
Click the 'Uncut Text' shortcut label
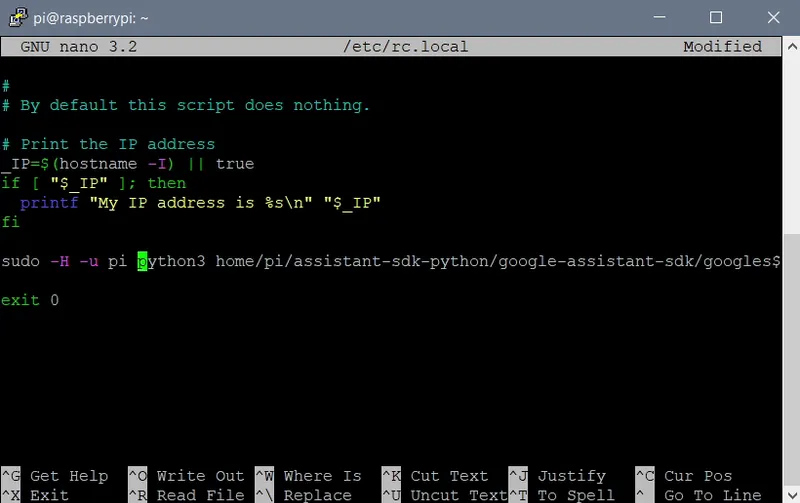(459, 495)
